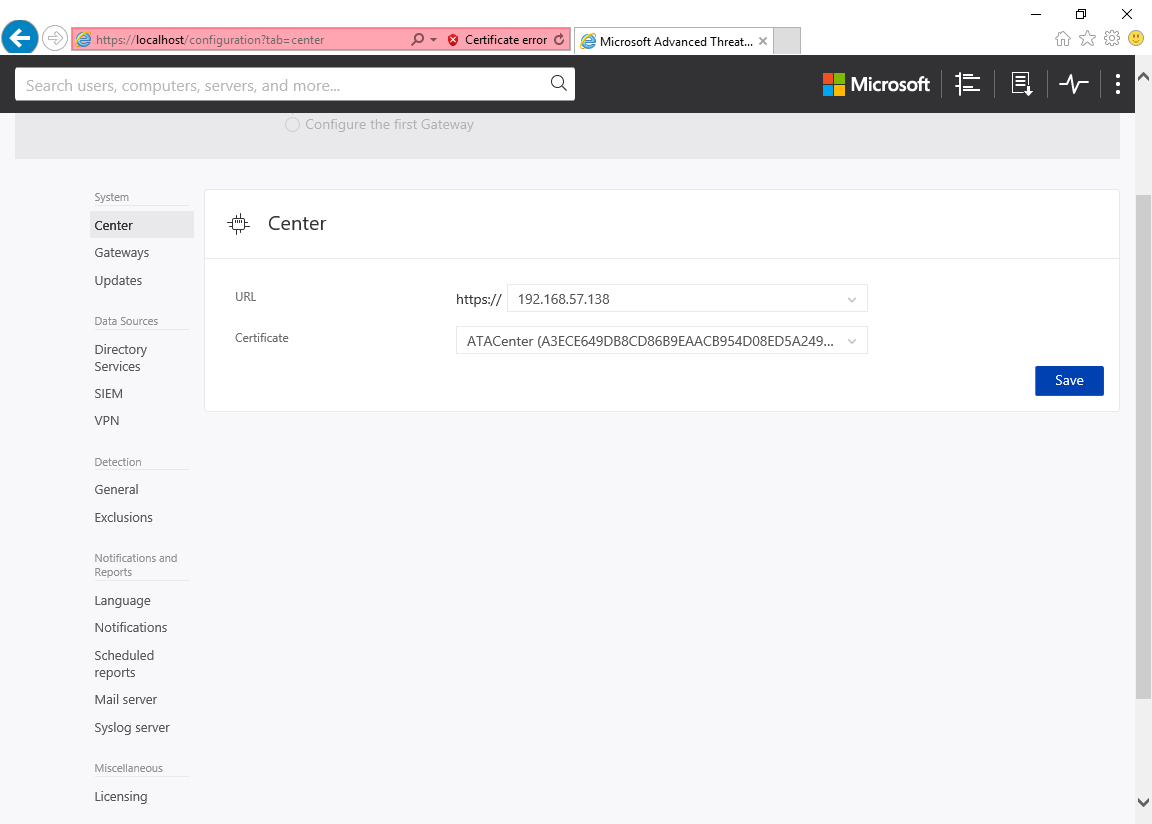Viewport: 1152px width, 824px height.
Task: Open the attack timeline icon
Action: click(968, 84)
